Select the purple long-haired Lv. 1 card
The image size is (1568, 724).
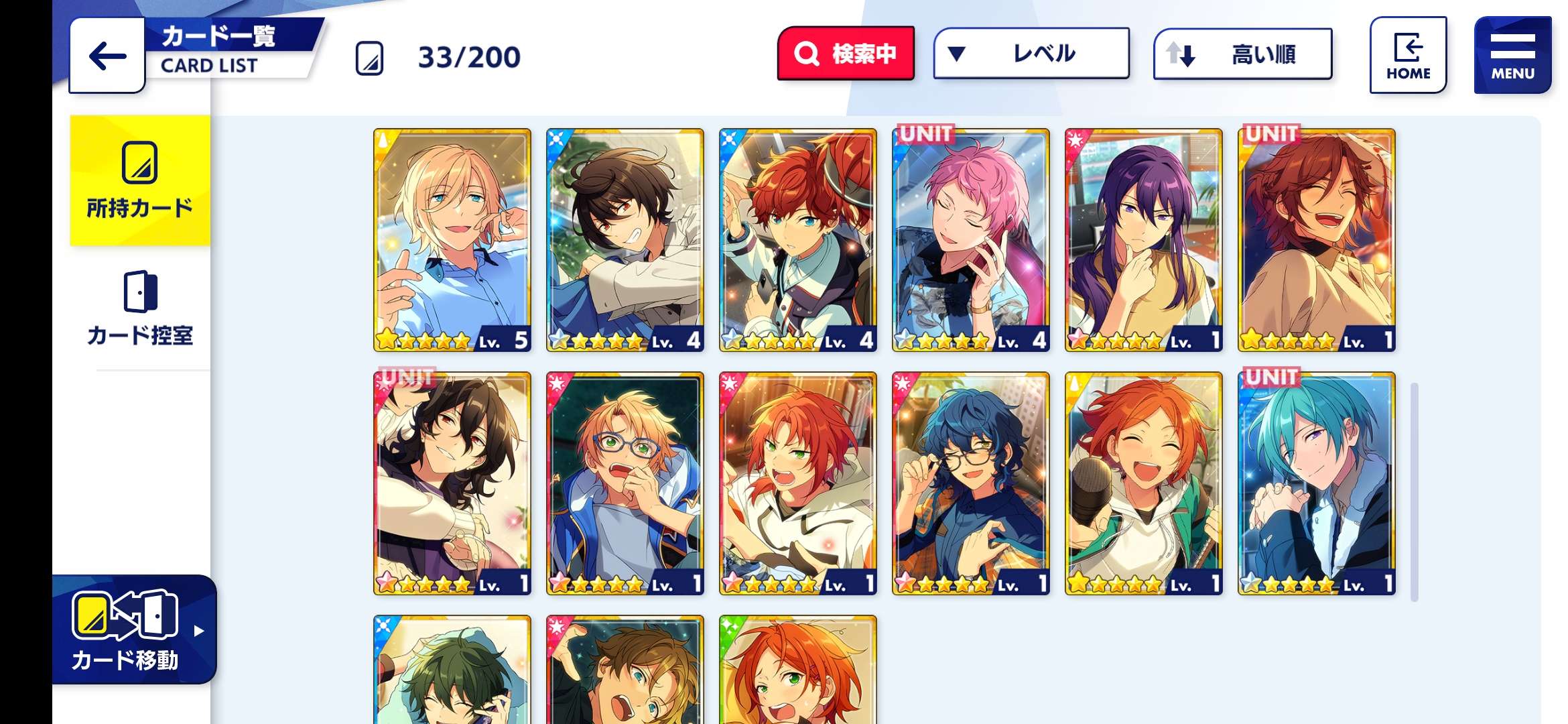tap(1144, 240)
